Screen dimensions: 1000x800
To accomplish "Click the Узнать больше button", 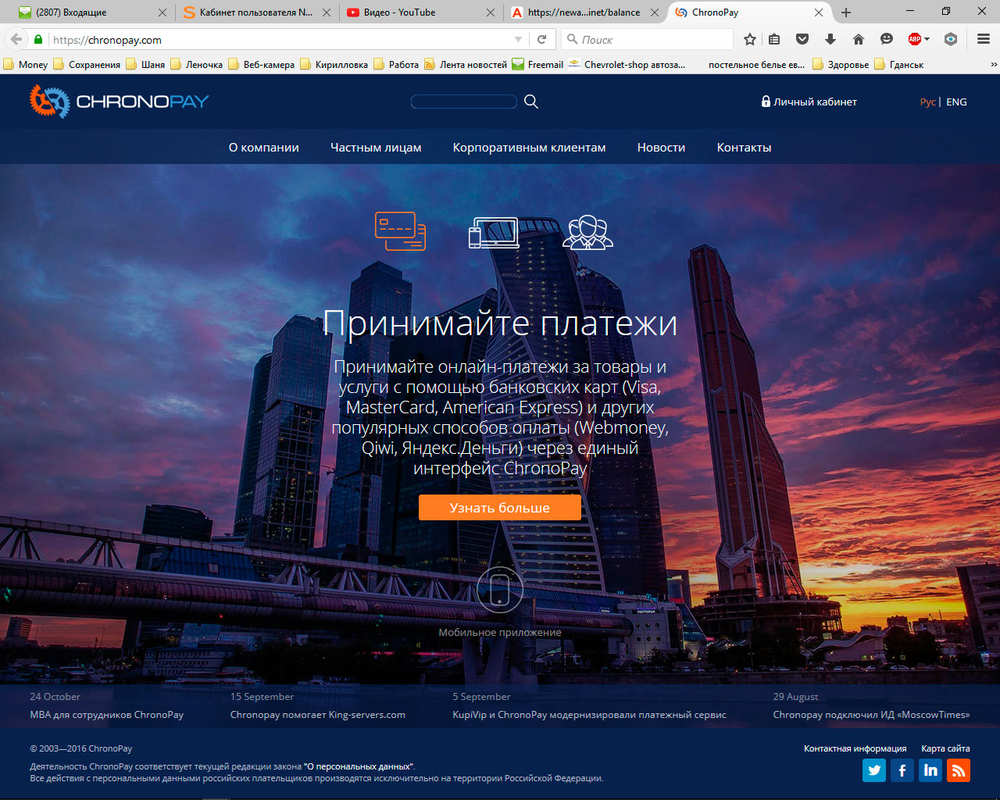I will [499, 507].
